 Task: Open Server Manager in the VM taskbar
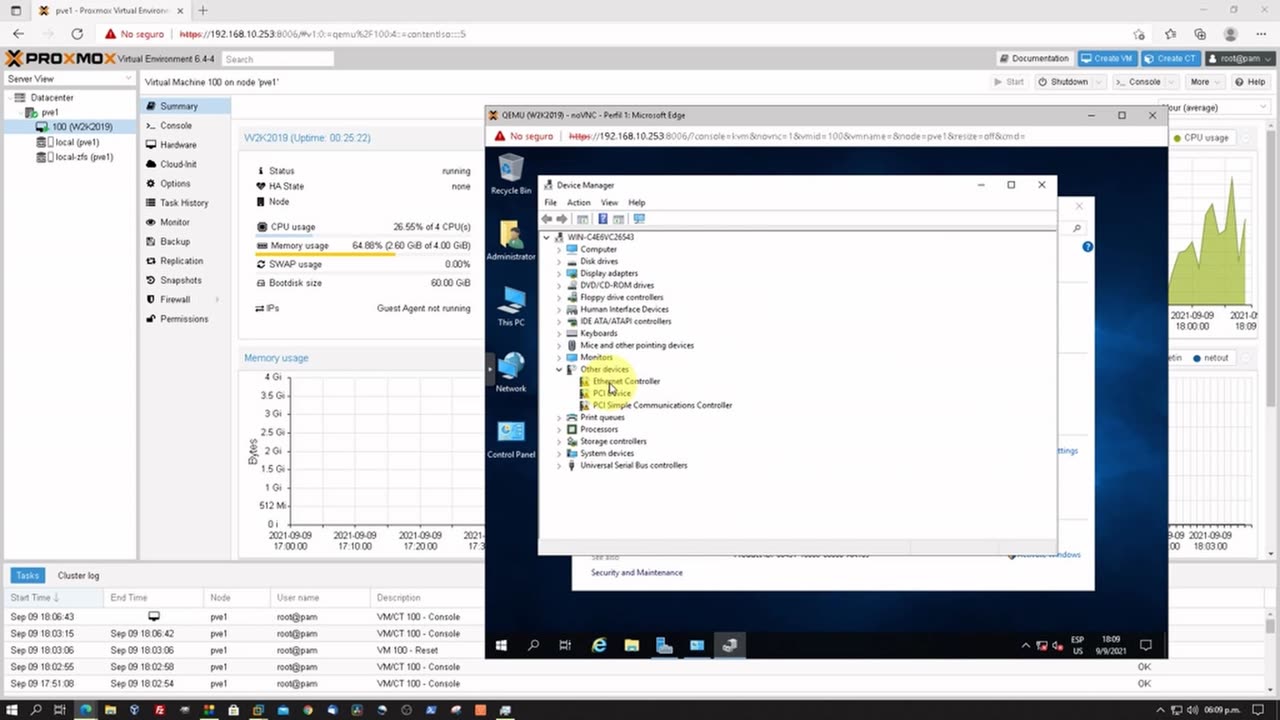click(x=664, y=646)
